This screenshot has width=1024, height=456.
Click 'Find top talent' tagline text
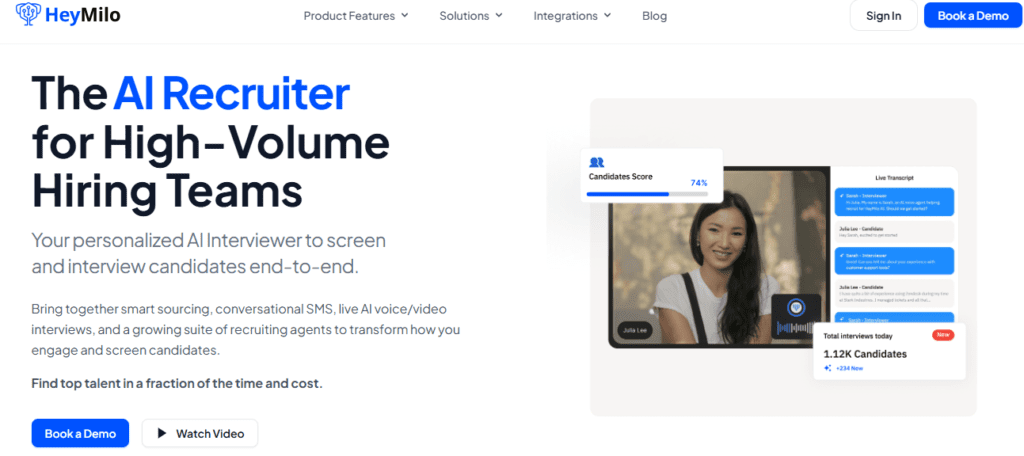pos(177,383)
